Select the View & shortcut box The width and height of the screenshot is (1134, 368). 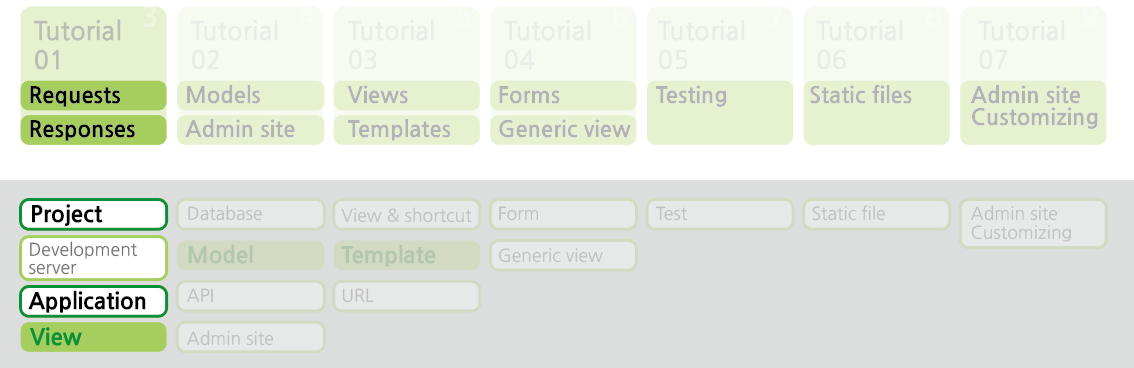407,215
